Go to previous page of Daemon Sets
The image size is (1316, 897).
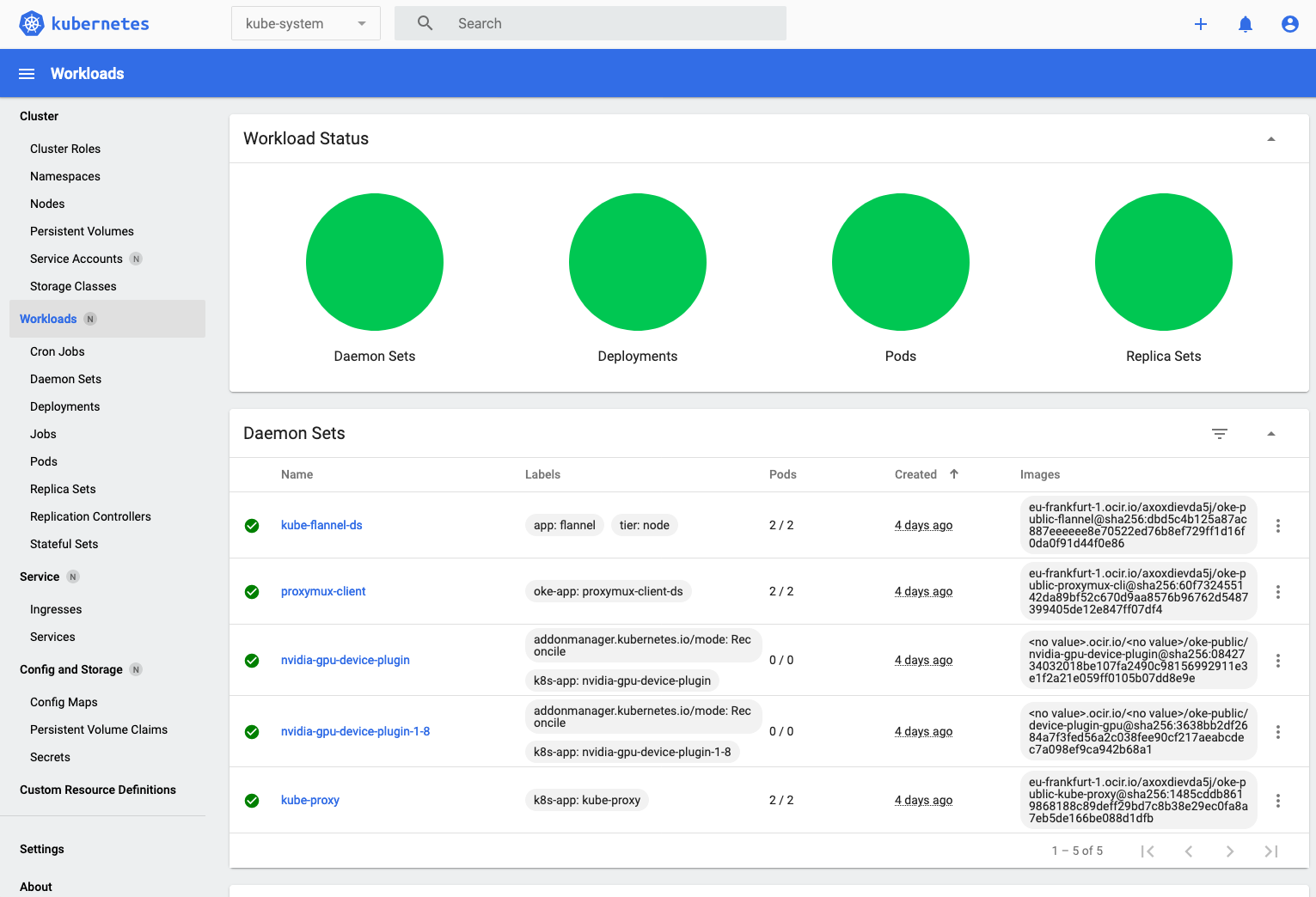(1189, 851)
